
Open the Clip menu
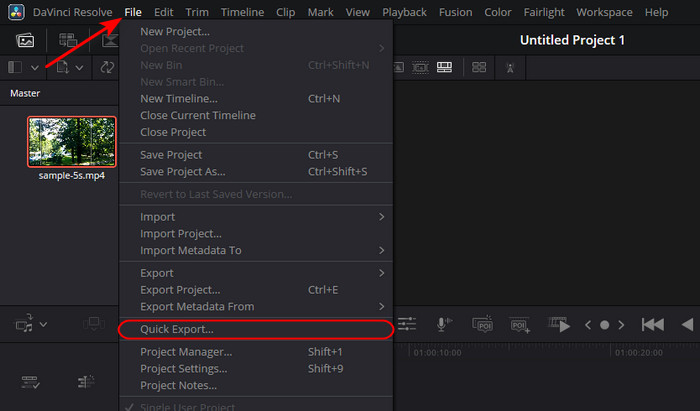(285, 12)
